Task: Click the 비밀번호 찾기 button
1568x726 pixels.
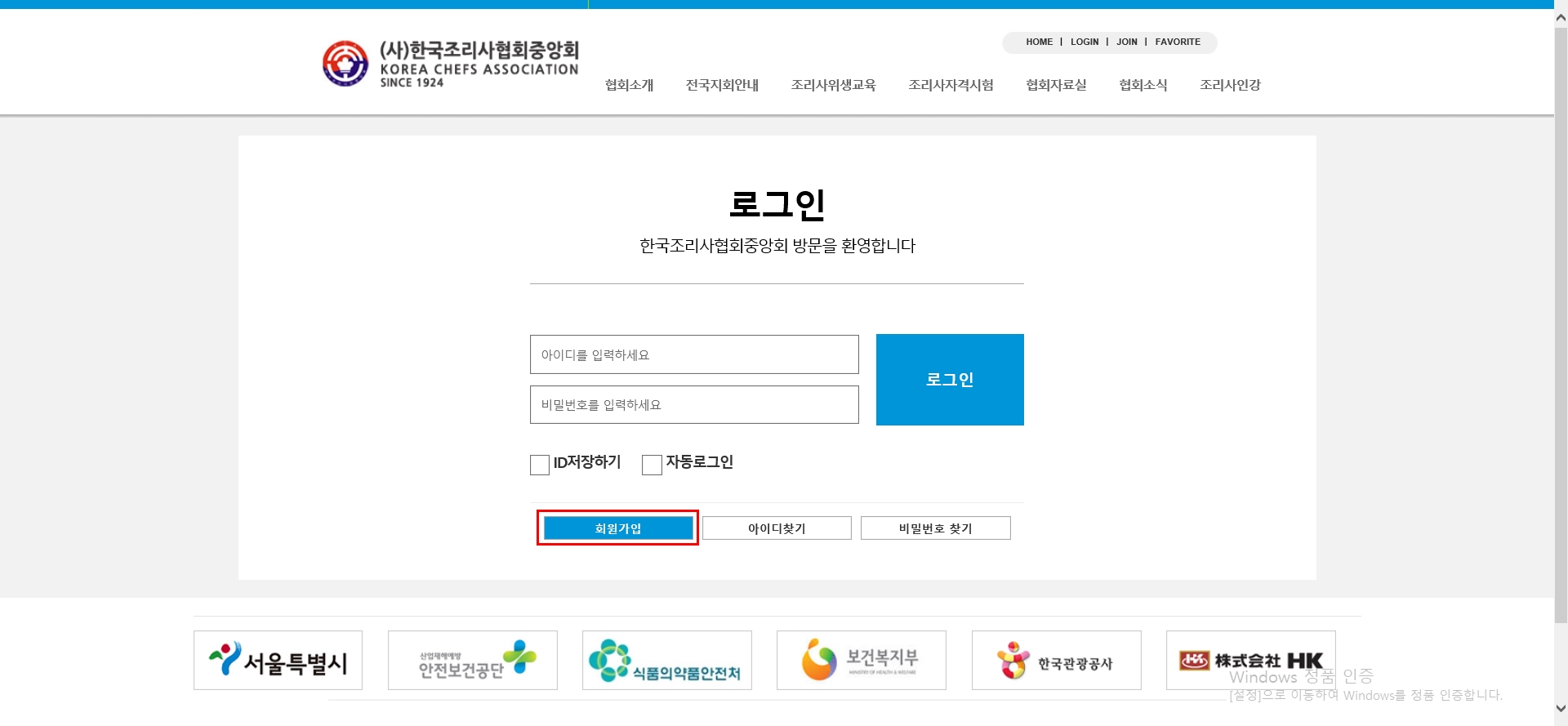Action: tap(935, 528)
